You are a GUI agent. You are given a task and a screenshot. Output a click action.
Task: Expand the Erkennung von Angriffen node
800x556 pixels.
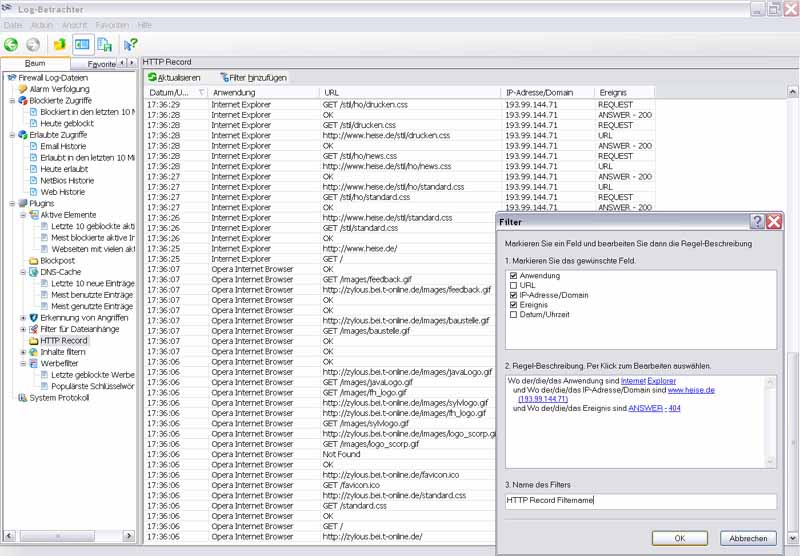click(24, 317)
